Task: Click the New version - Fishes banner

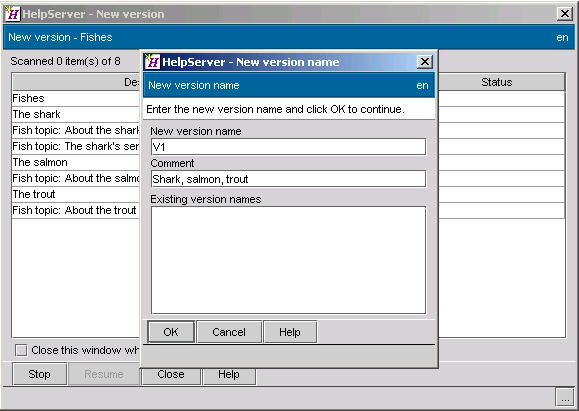Action: pyautogui.click(x=289, y=37)
